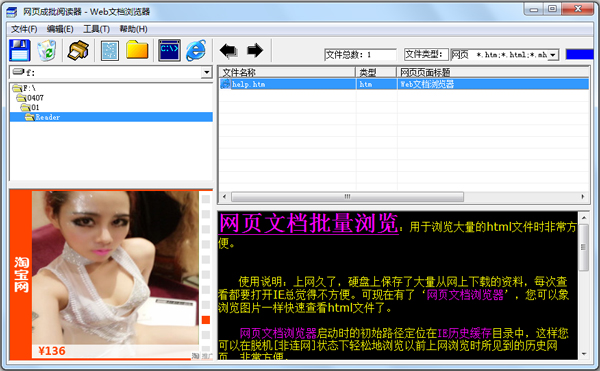600x371 pixels.
Task: Click the blue color swatch box
Action: tap(579, 55)
